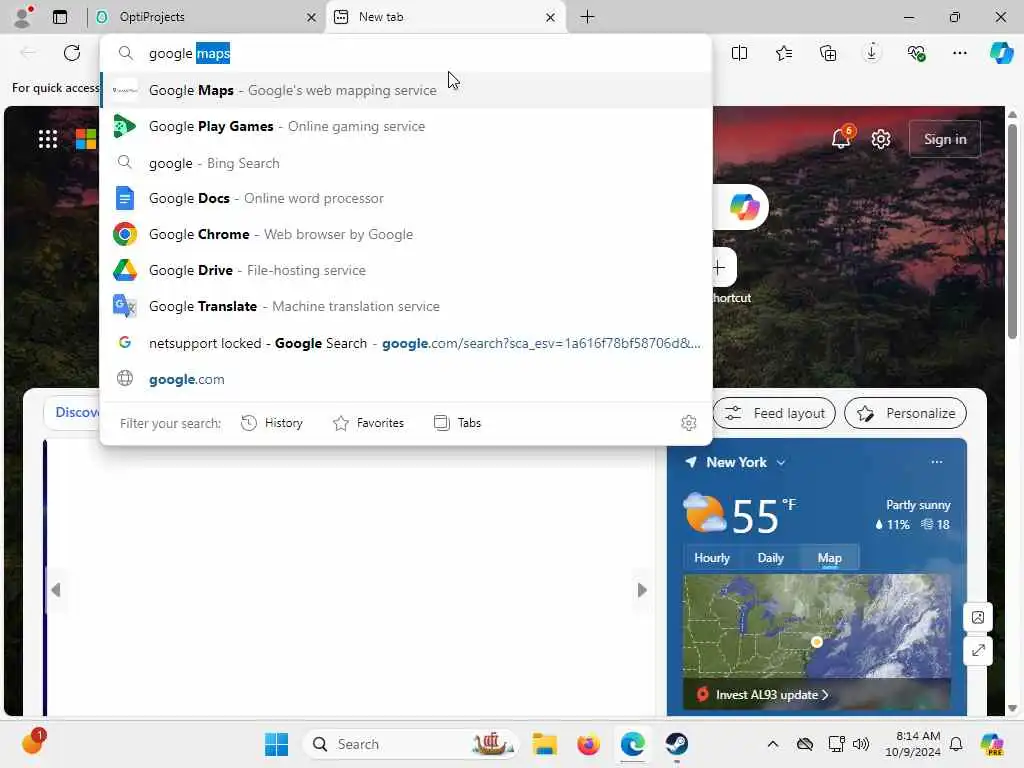The height and width of the screenshot is (768, 1024).
Task: Click the Sign in button
Action: click(x=944, y=139)
